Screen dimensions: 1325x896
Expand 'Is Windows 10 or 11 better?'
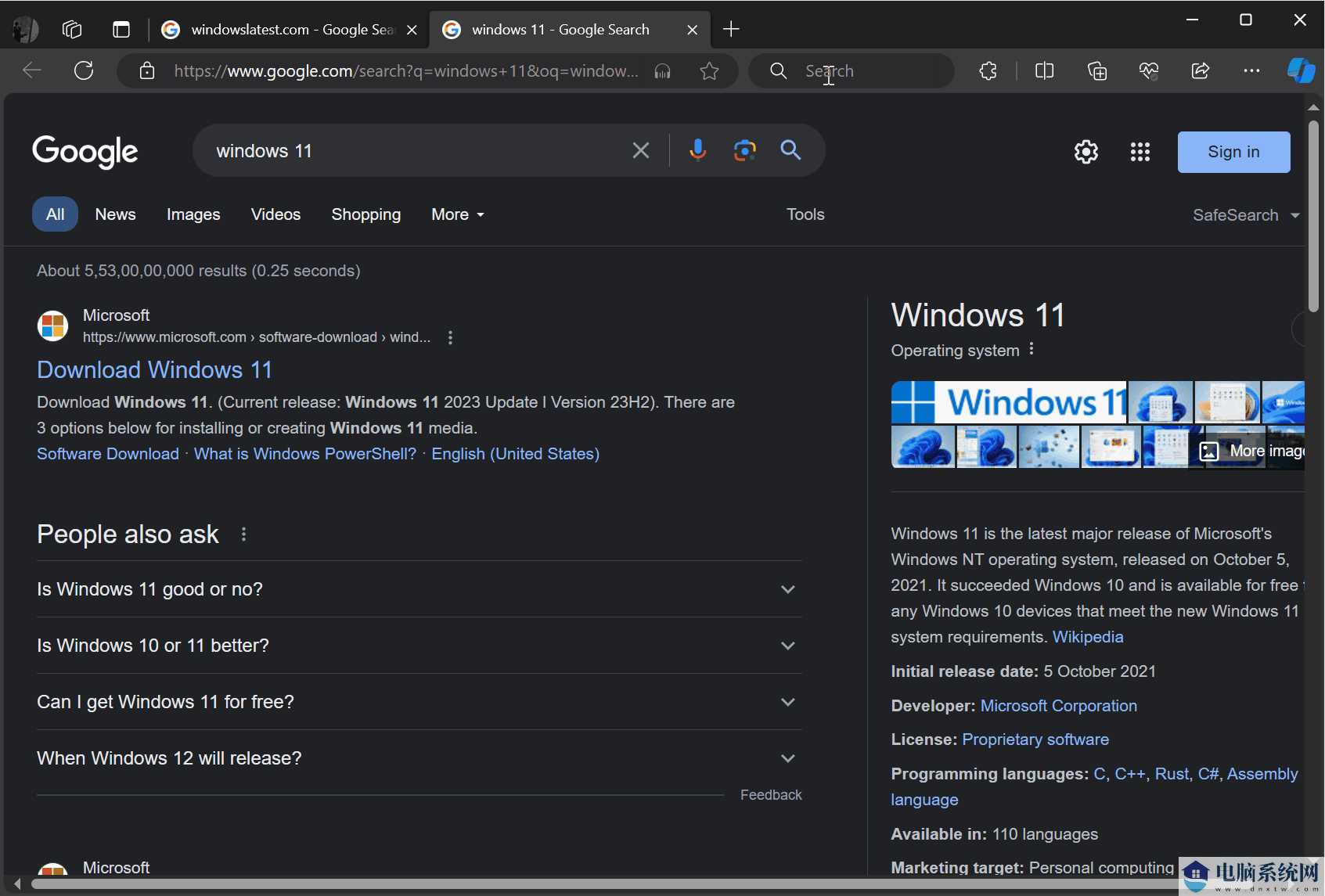tap(419, 646)
